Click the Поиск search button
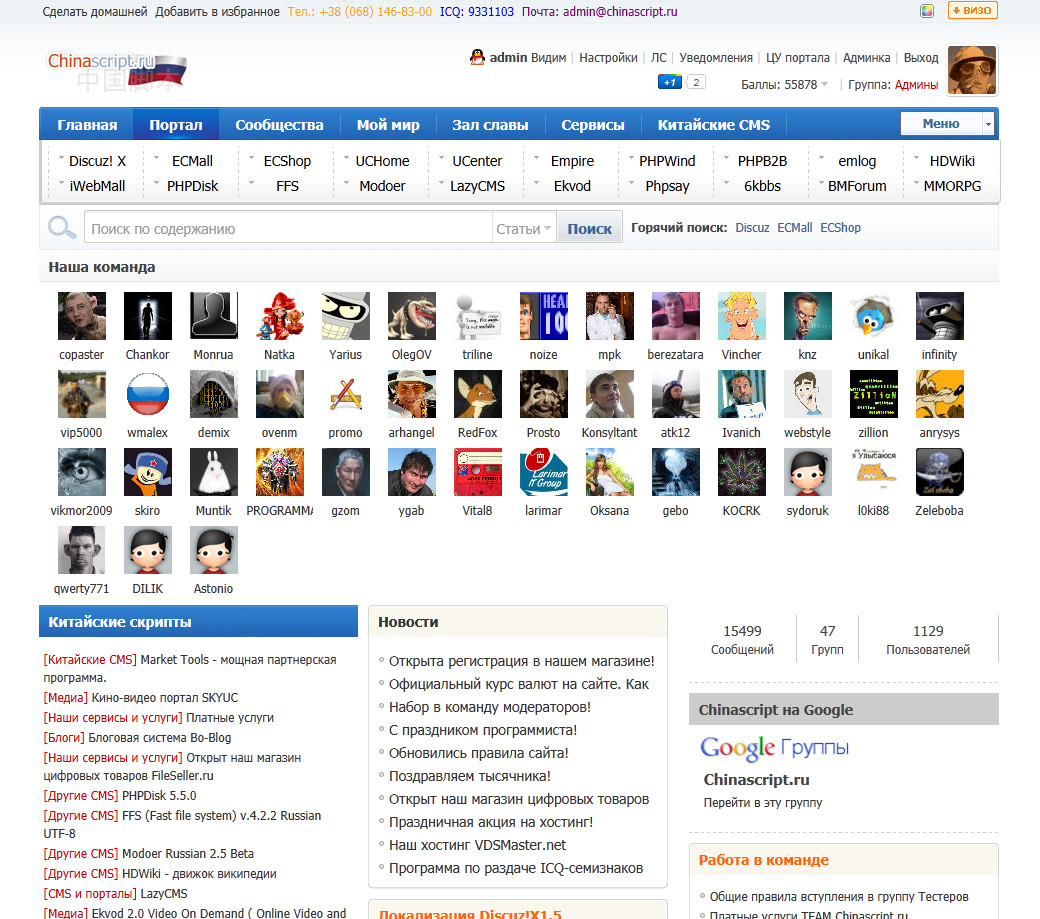Viewport: 1040px width, 919px height. point(589,229)
